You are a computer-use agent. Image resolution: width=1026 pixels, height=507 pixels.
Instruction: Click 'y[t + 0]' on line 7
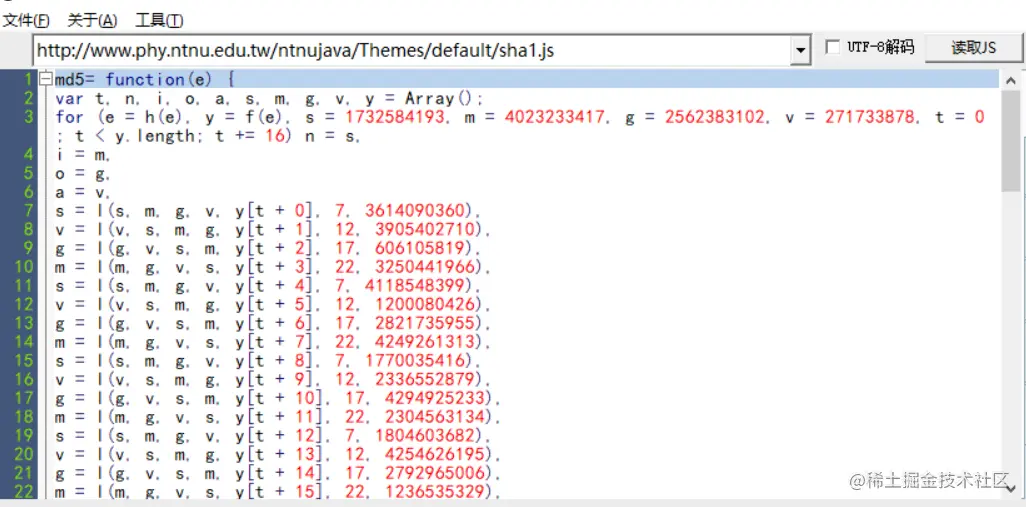click(274, 211)
